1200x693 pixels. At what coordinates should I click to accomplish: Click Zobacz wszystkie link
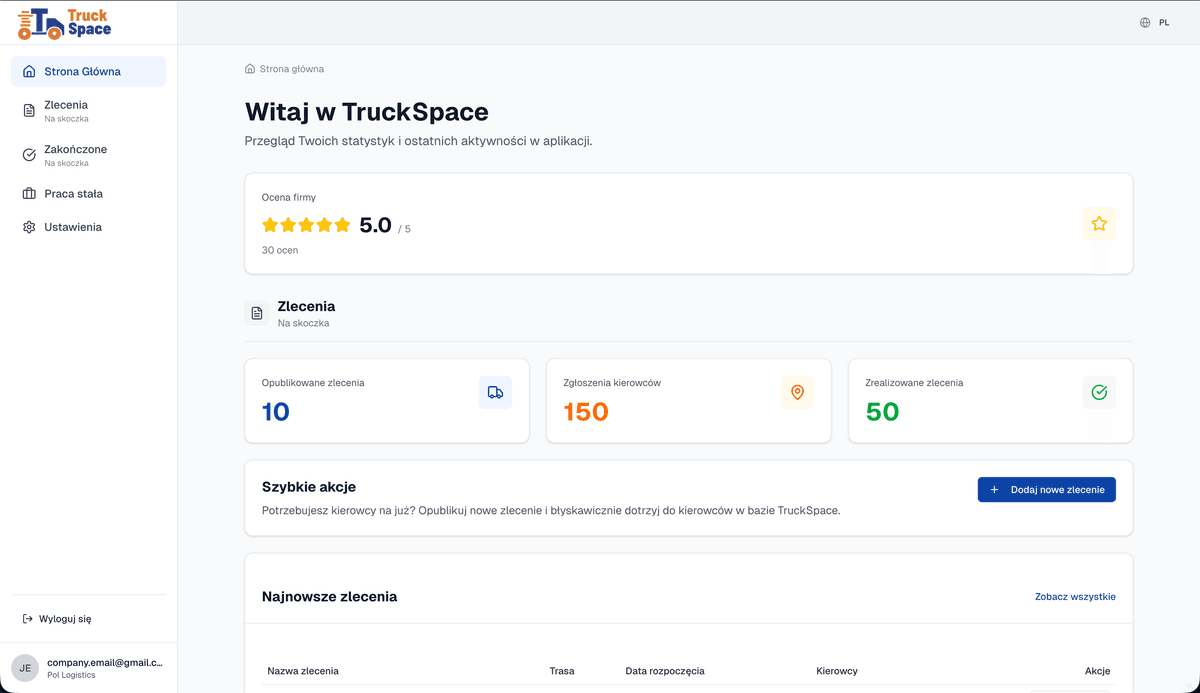tap(1075, 597)
